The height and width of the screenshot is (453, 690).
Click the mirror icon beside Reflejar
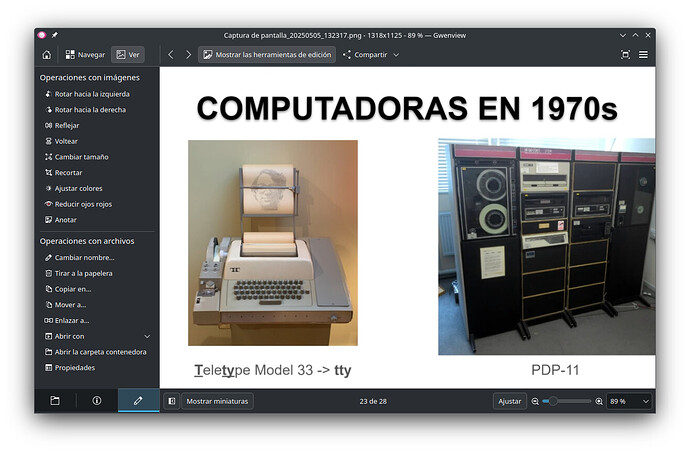pos(48,125)
